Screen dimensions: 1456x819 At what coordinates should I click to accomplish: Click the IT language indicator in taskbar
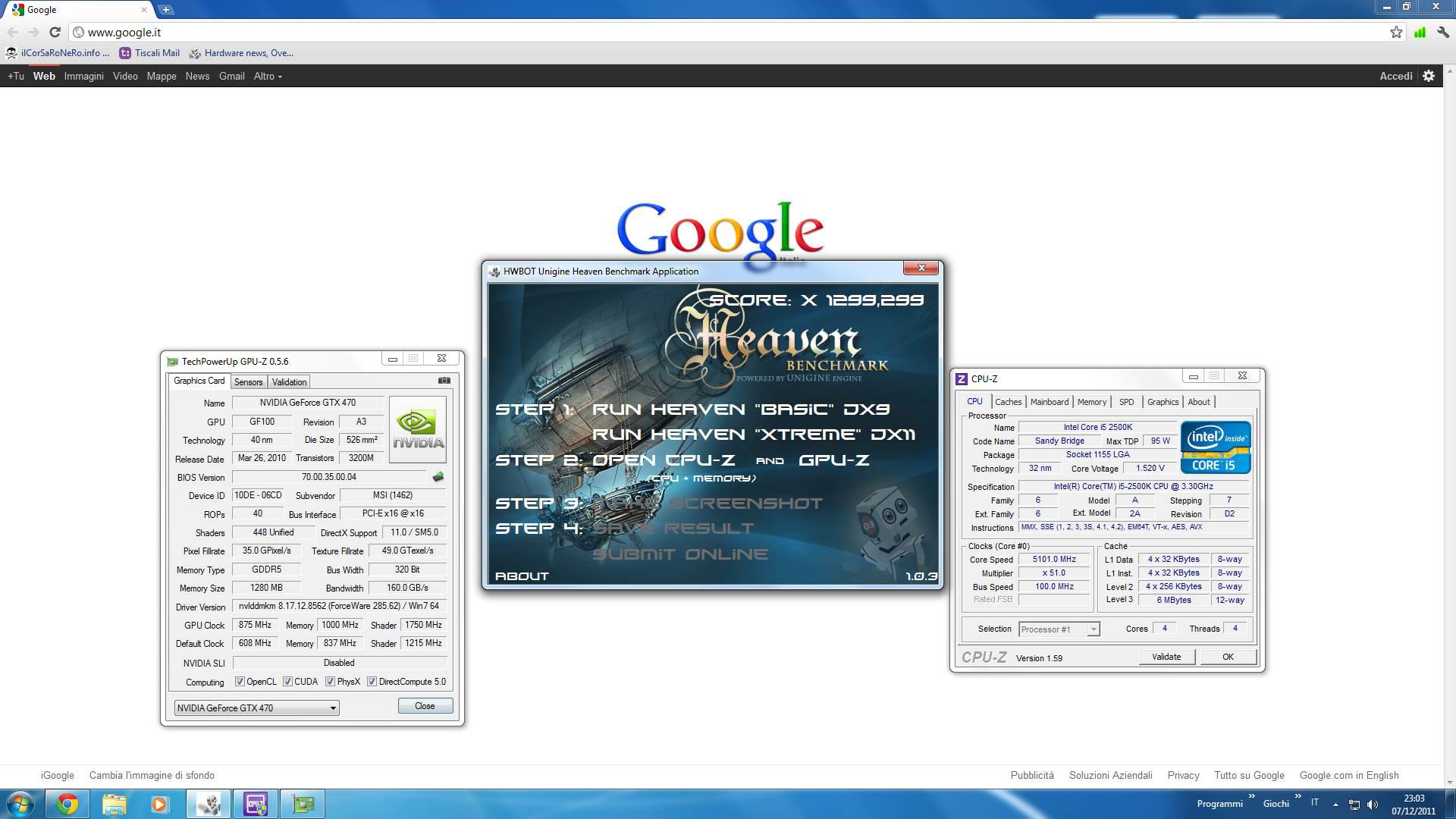click(1315, 802)
